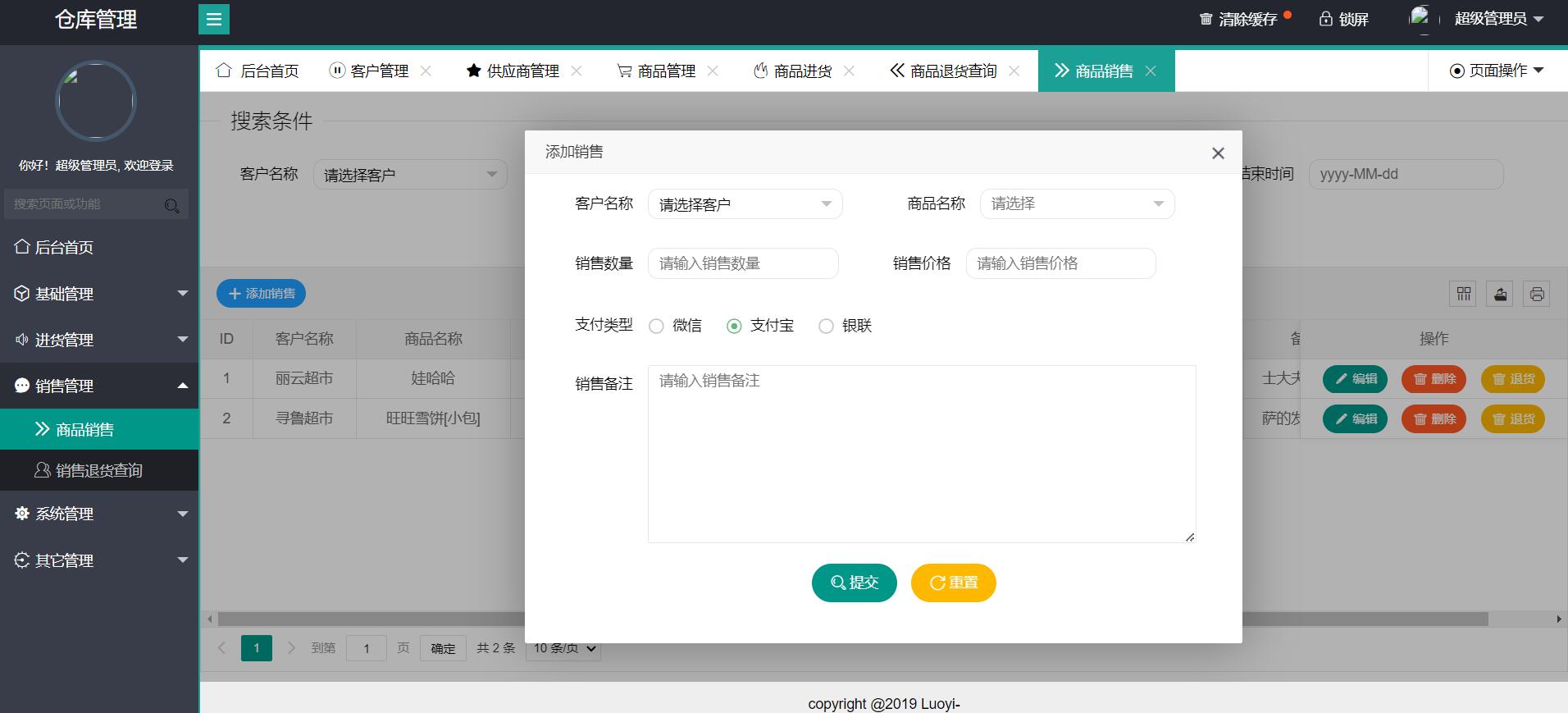Open 商品销售 in the sidebar
This screenshot has width=1568, height=713.
pyautogui.click(x=99, y=429)
